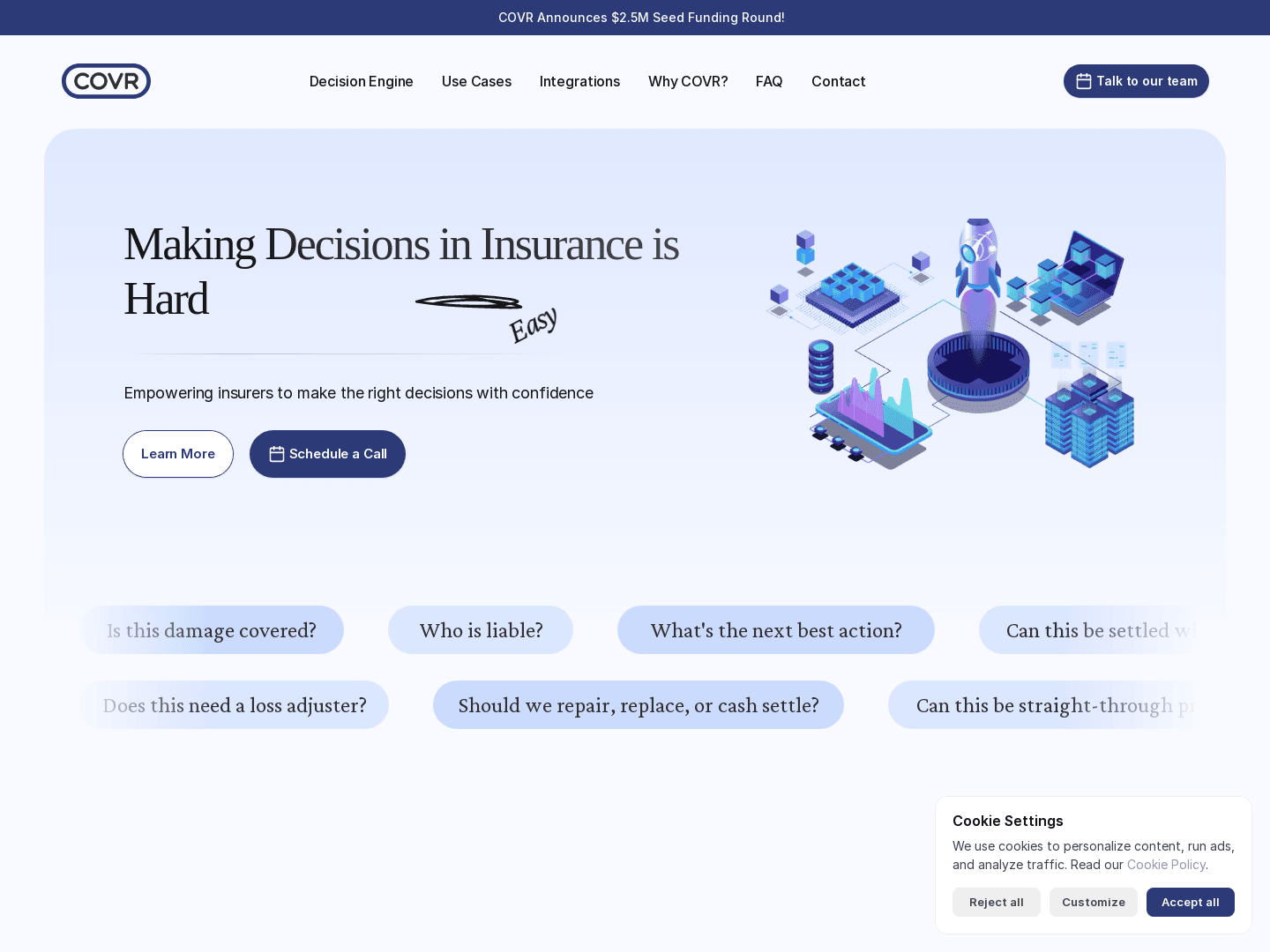
Task: Accept all cookies
Action: tap(1191, 902)
